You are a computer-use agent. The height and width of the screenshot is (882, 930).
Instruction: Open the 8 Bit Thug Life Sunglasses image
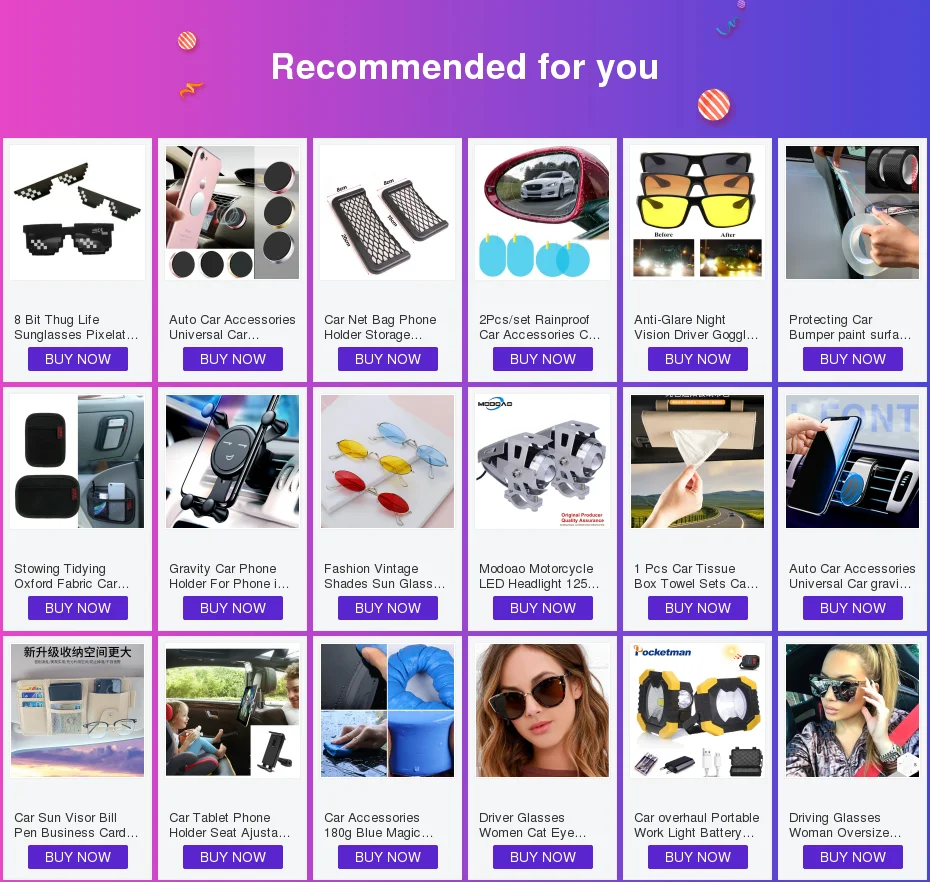click(78, 212)
